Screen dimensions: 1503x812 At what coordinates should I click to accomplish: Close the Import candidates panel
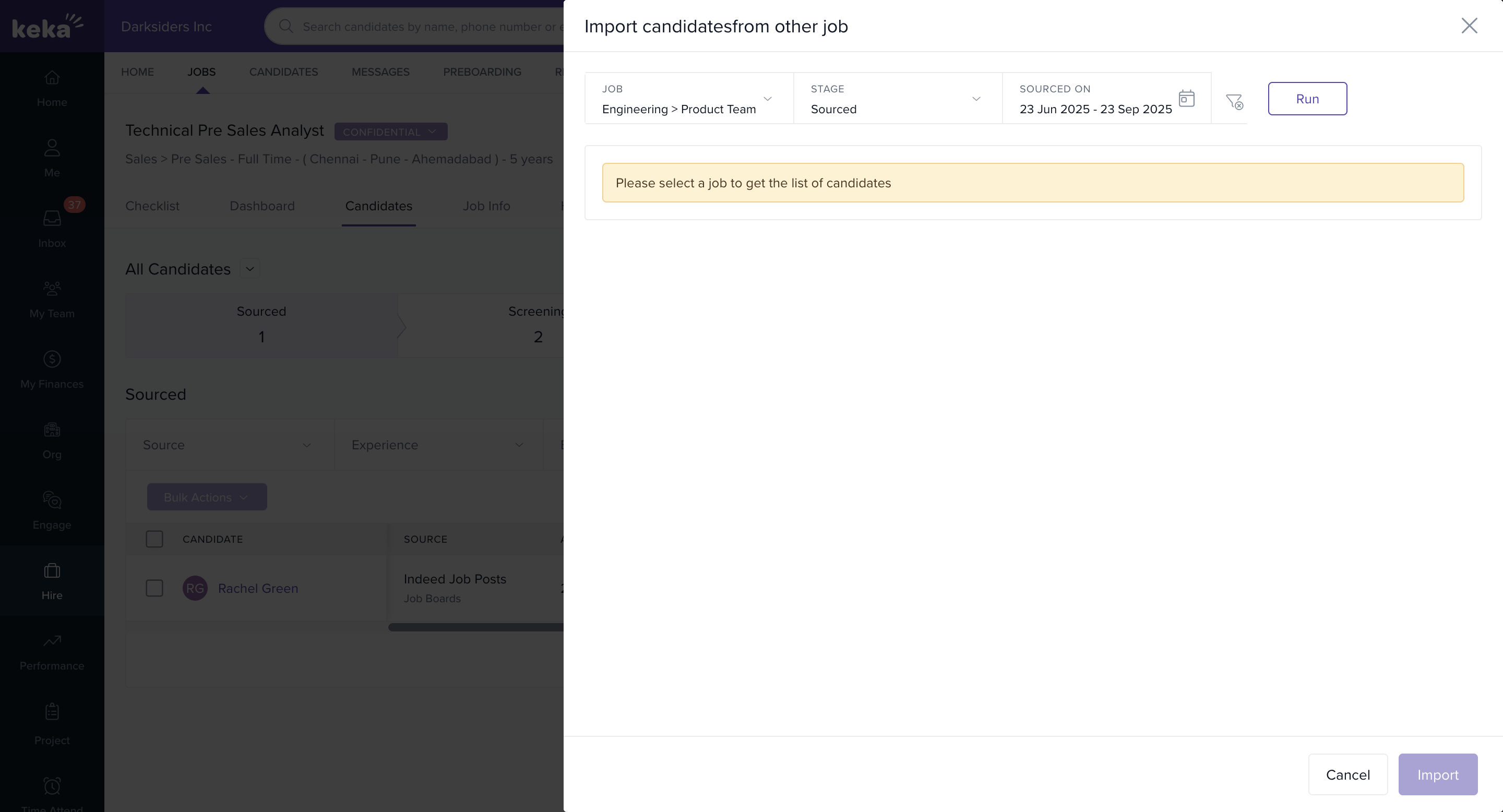tap(1469, 26)
